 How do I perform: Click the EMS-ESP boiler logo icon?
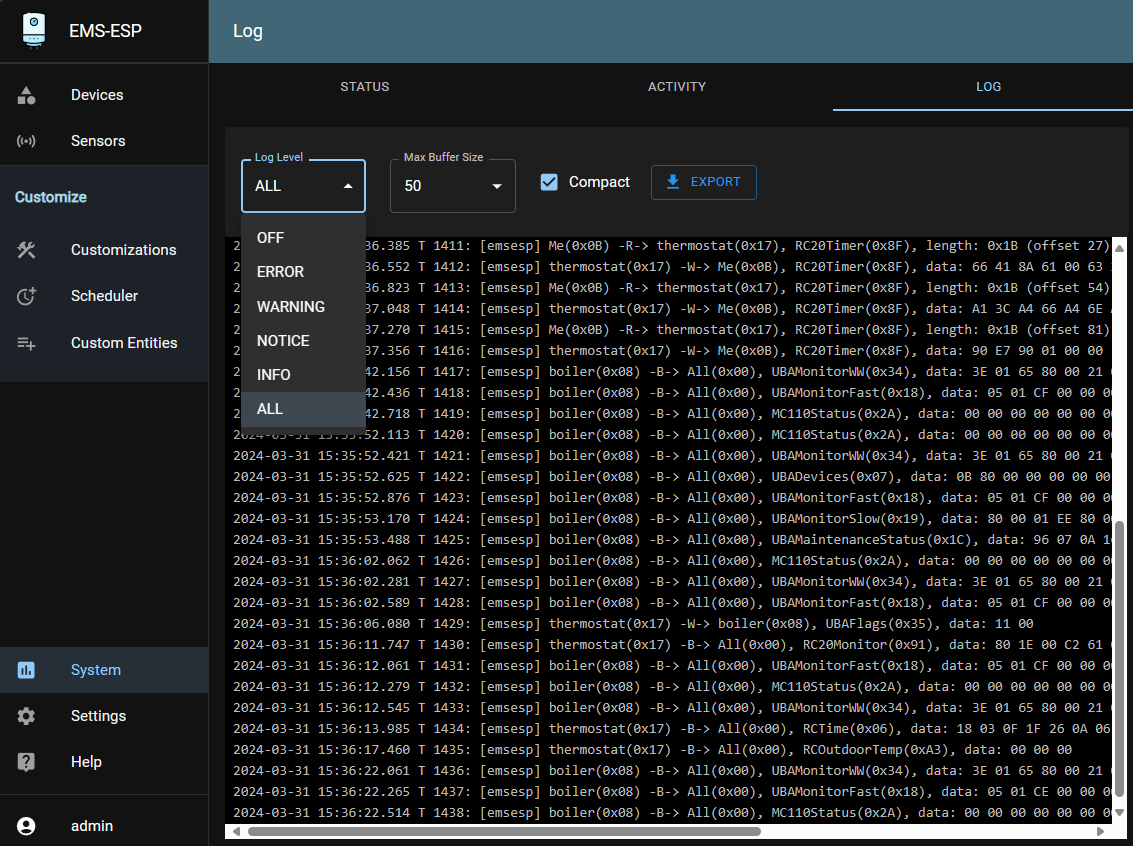(35, 30)
